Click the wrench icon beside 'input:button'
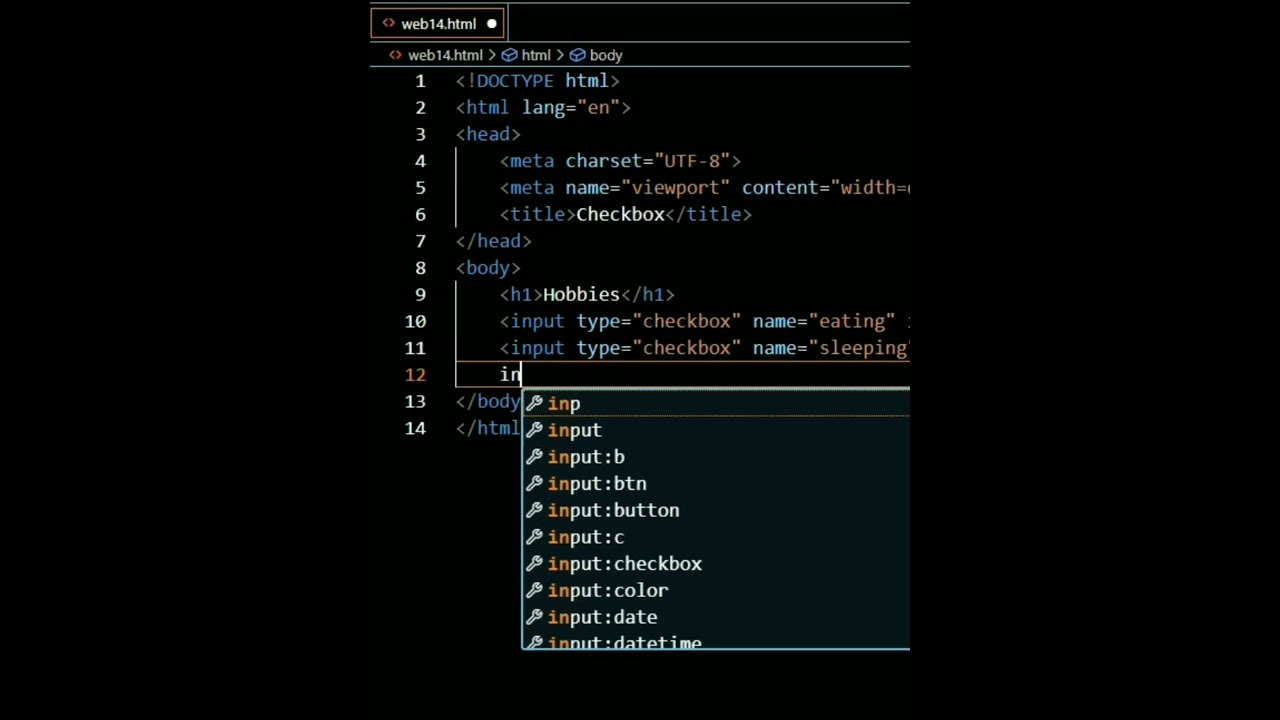 coord(534,510)
